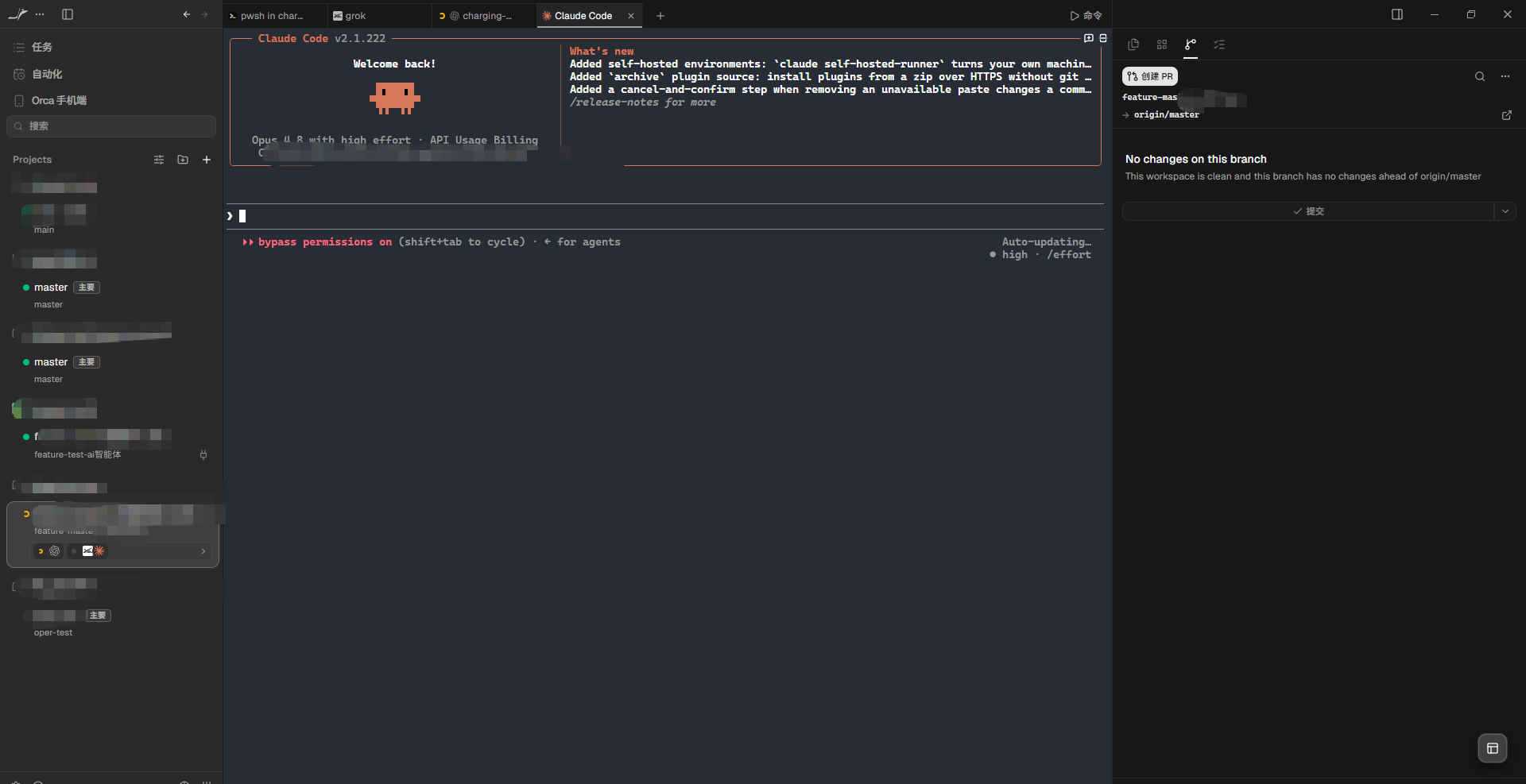
Task: Open the ChatGPT agent chip in selected workspace
Action: (48, 551)
